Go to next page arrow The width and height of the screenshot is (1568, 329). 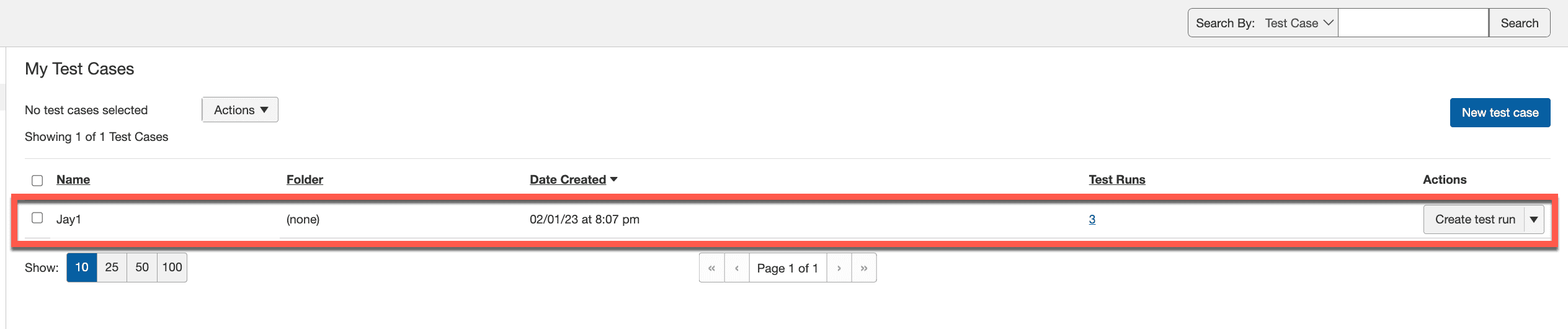(x=839, y=268)
